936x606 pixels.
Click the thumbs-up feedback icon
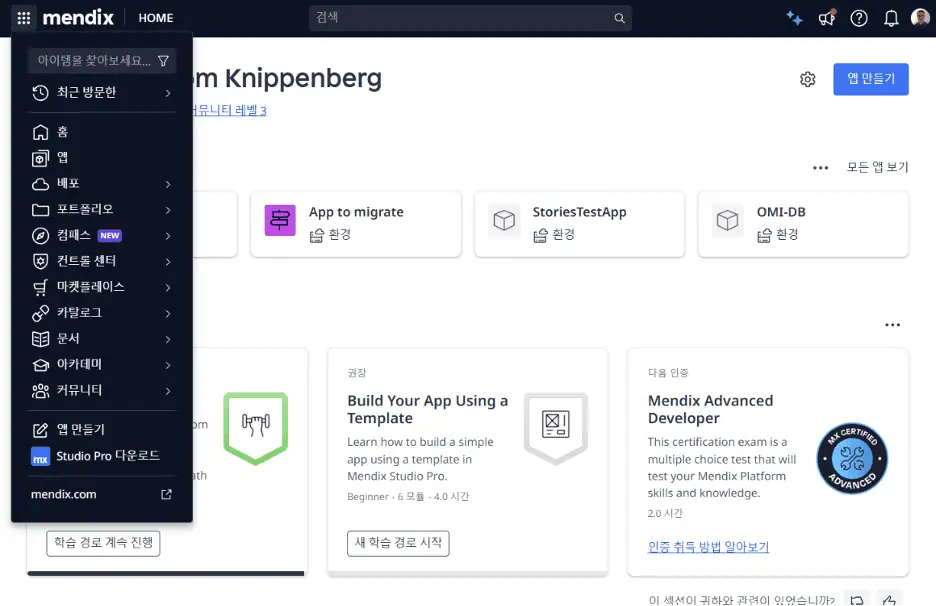pyautogui.click(x=889, y=599)
